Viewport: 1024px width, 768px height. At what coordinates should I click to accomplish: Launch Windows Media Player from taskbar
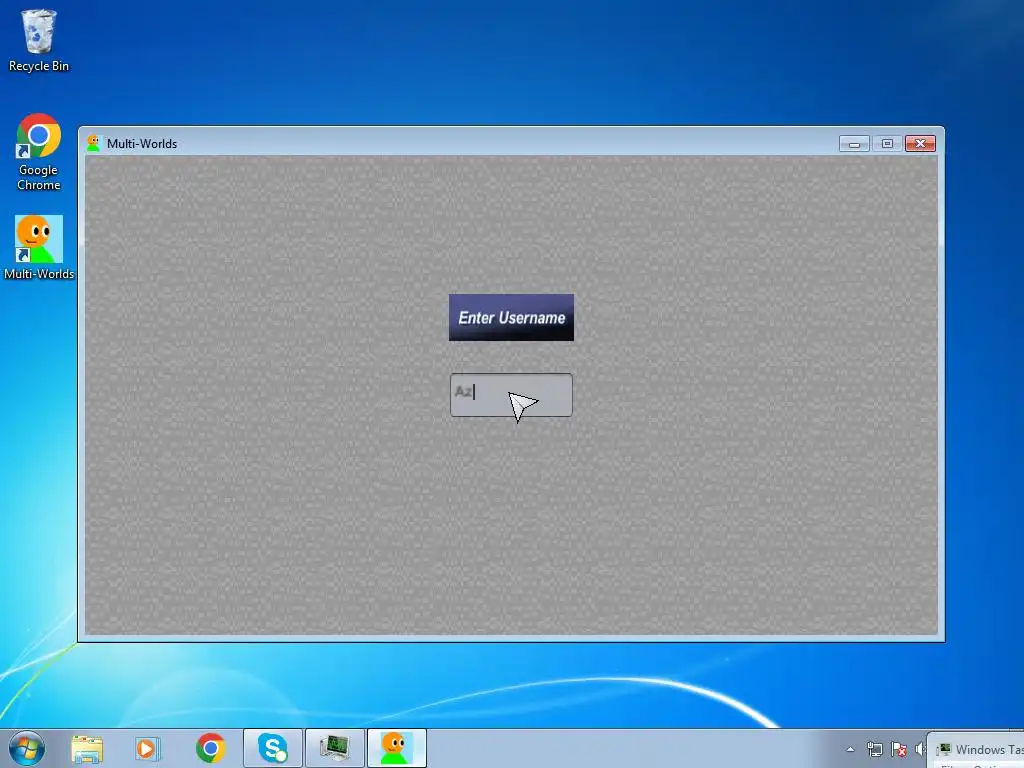(148, 748)
